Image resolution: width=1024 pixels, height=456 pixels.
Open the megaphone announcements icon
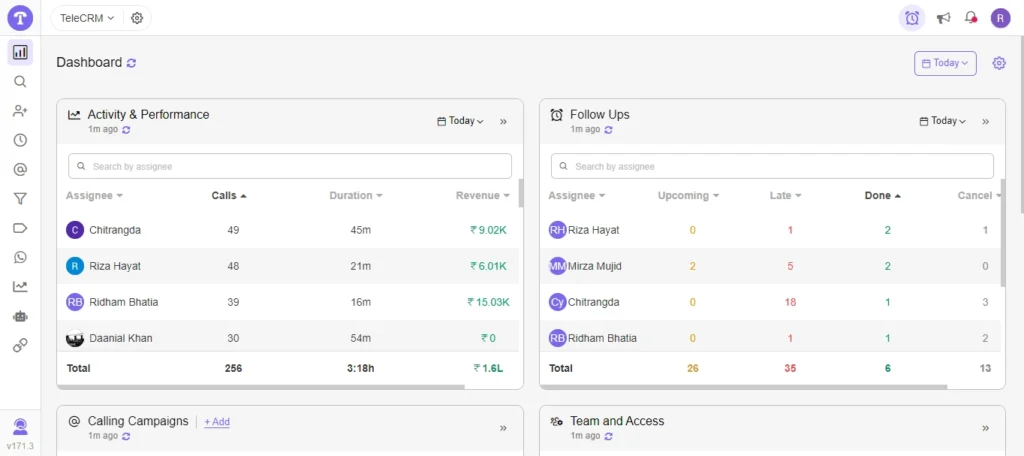coord(943,18)
